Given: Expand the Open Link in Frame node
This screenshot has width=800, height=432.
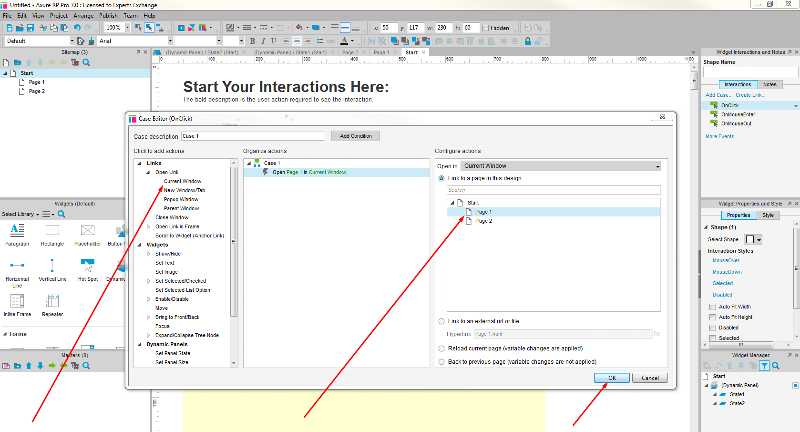Looking at the screenshot, I should coord(148,226).
